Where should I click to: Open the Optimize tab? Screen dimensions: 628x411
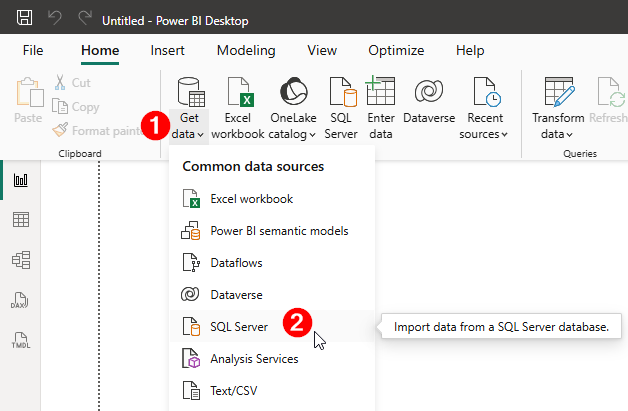click(x=396, y=50)
